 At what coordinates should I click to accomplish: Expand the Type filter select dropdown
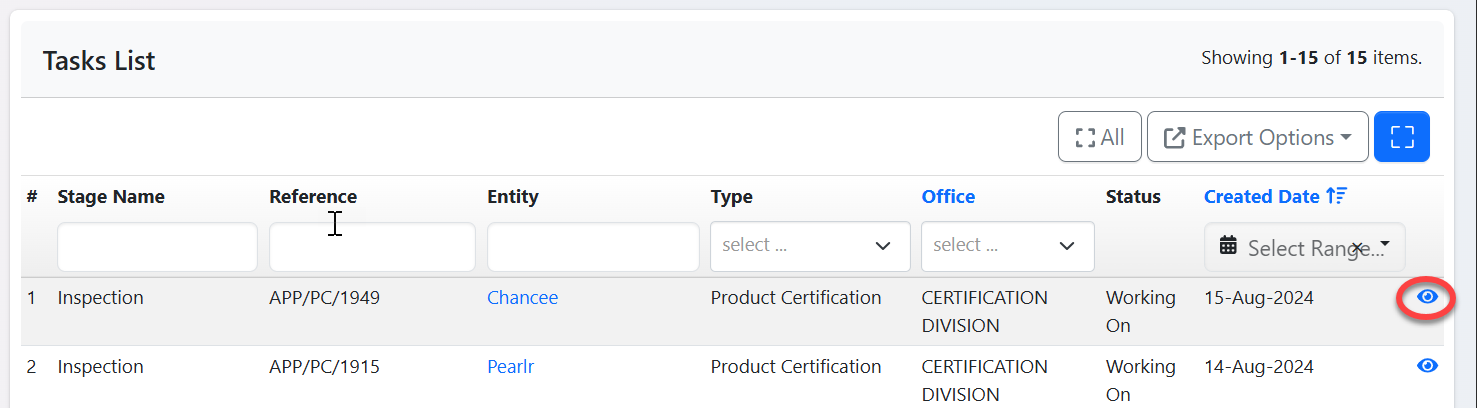click(x=809, y=246)
